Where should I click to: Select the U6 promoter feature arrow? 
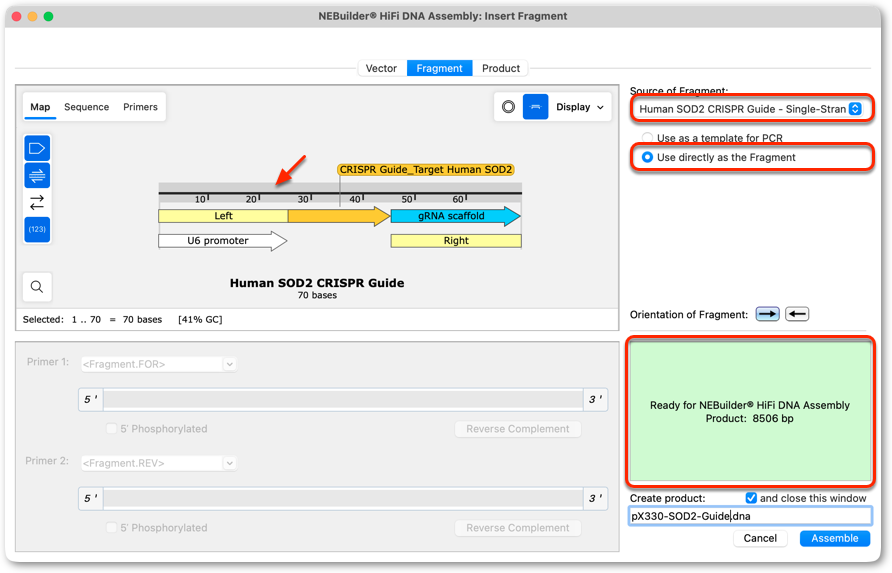222,241
